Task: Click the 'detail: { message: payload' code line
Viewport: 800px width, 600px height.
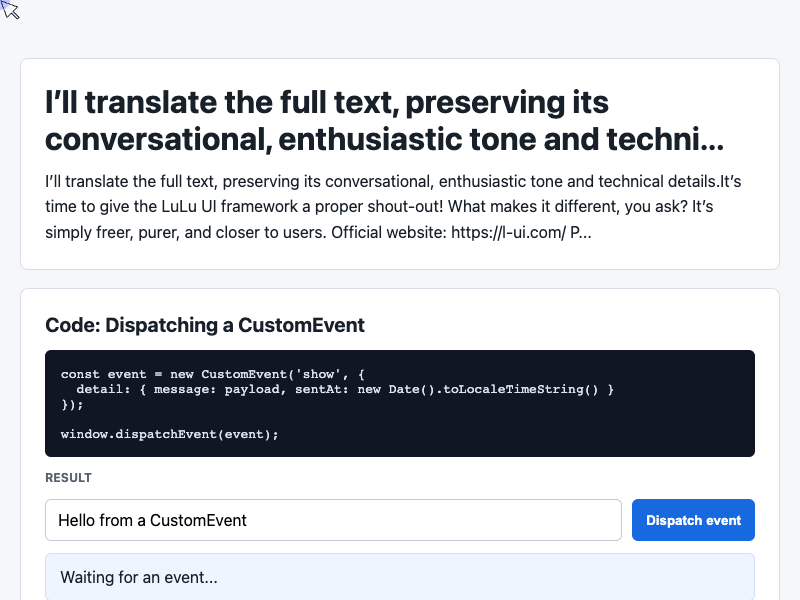Action: (x=345, y=389)
